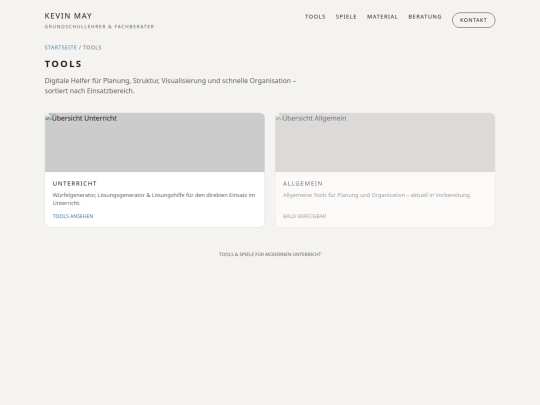Follow the Startseite breadcrumb link
Screen dimensions: 540x405
pyautogui.click(x=61, y=48)
